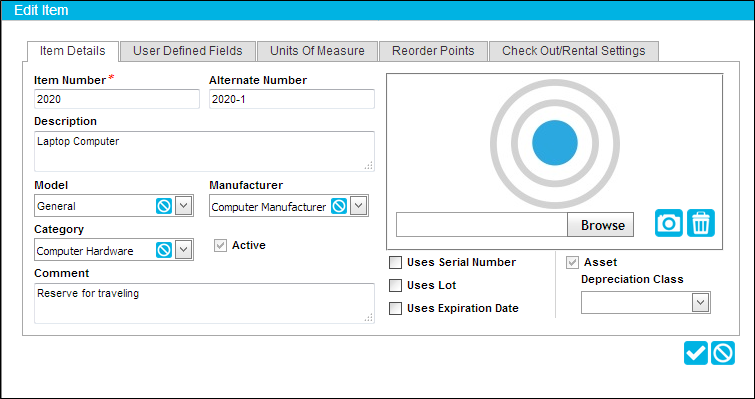Click the Description text area
This screenshot has width=755, height=399.
coord(204,152)
